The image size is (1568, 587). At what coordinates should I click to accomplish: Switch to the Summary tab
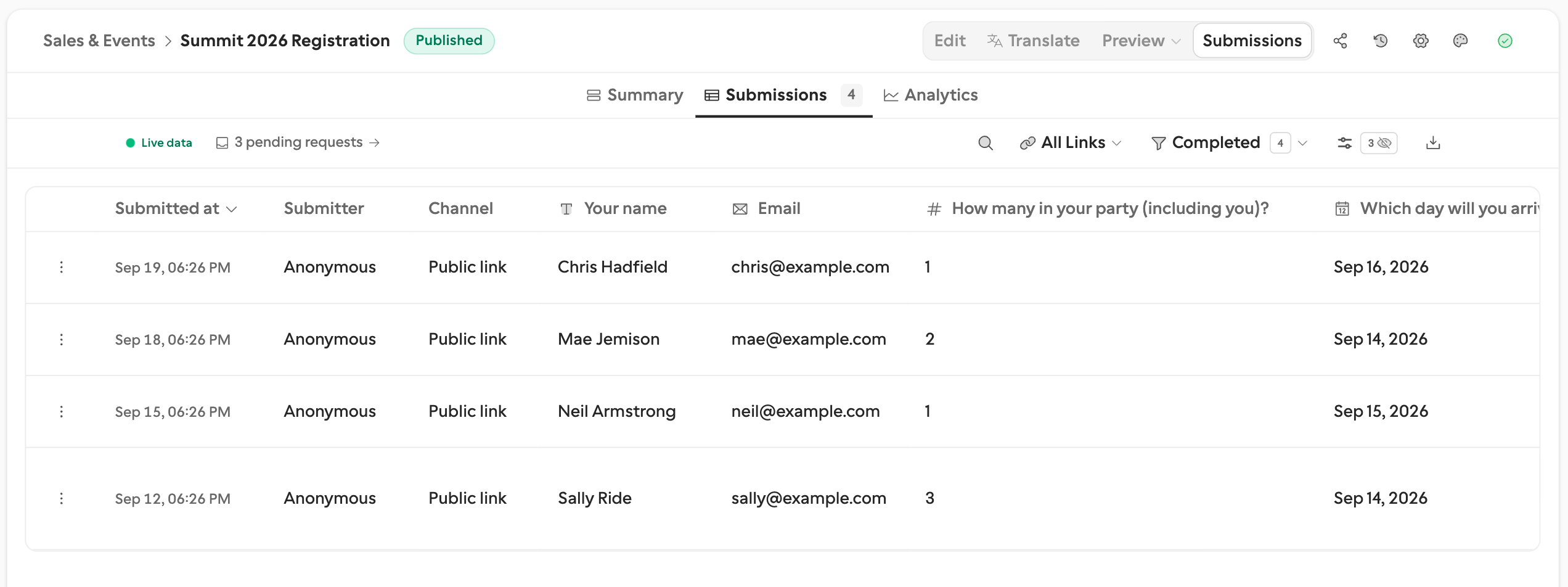pyautogui.click(x=635, y=95)
